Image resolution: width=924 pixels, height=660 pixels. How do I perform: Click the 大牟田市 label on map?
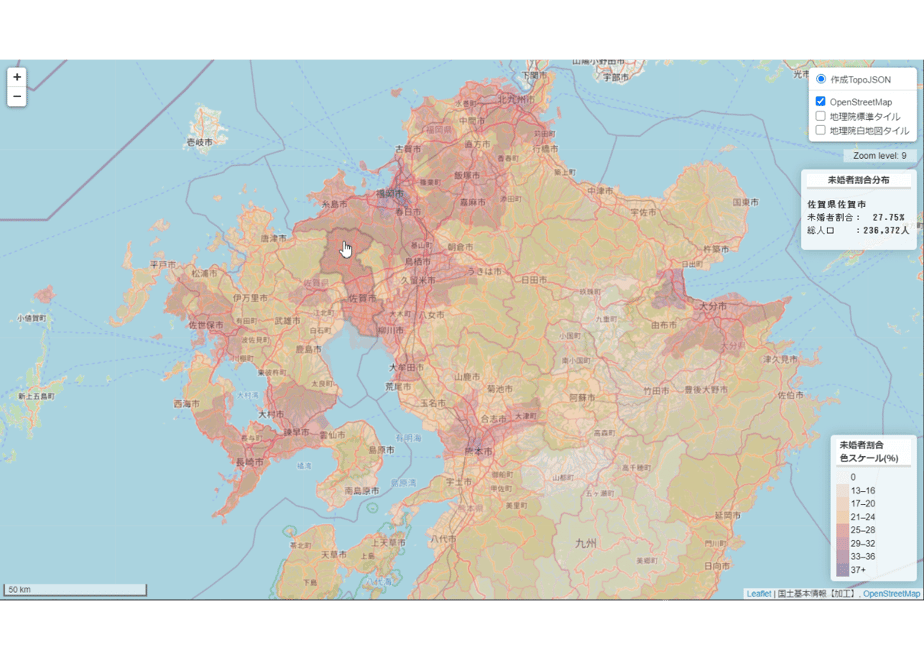click(406, 367)
